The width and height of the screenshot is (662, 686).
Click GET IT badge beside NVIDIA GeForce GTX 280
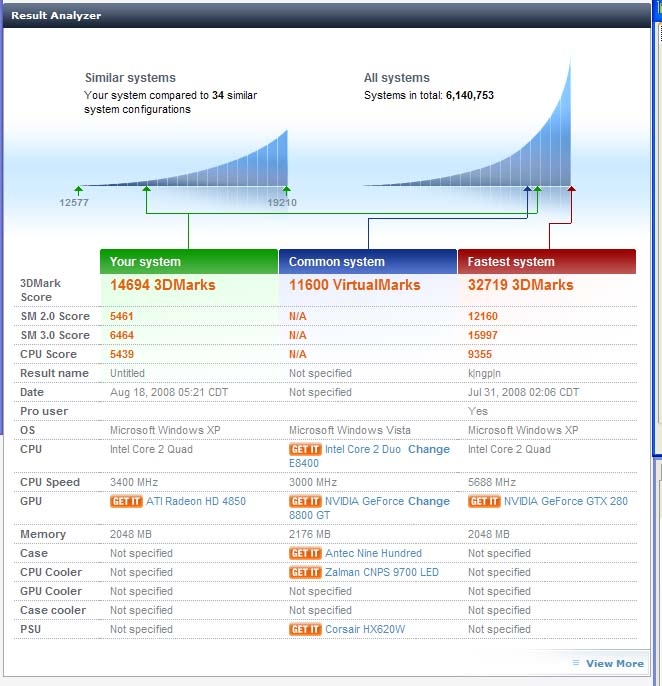[x=484, y=501]
